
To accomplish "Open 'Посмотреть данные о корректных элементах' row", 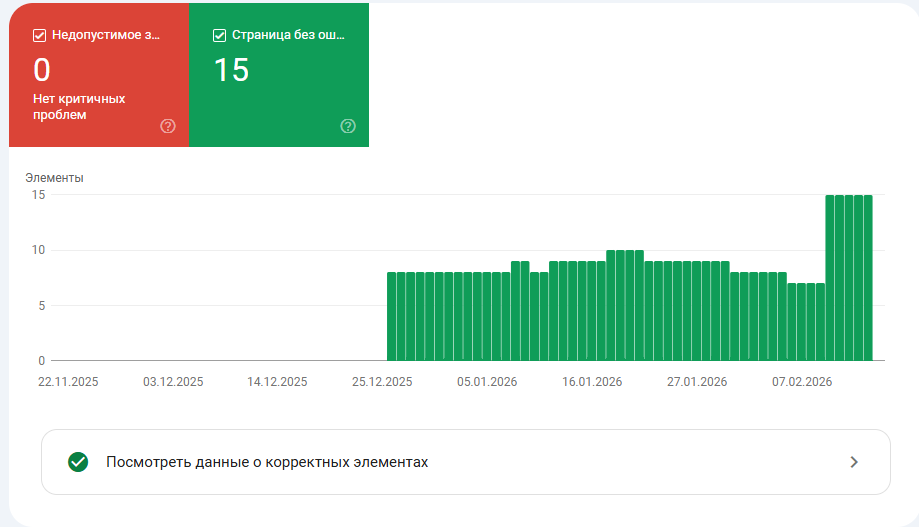I will coord(466,462).
